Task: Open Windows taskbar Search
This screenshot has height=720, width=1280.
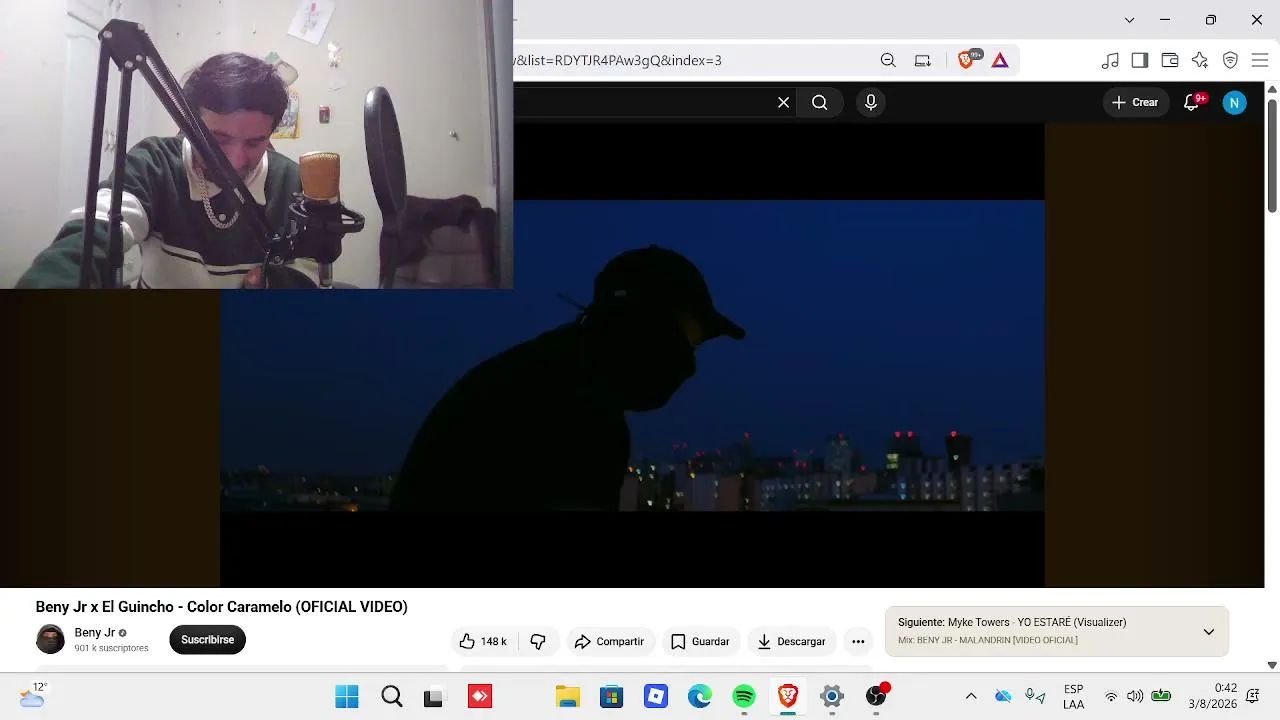Action: click(x=392, y=696)
